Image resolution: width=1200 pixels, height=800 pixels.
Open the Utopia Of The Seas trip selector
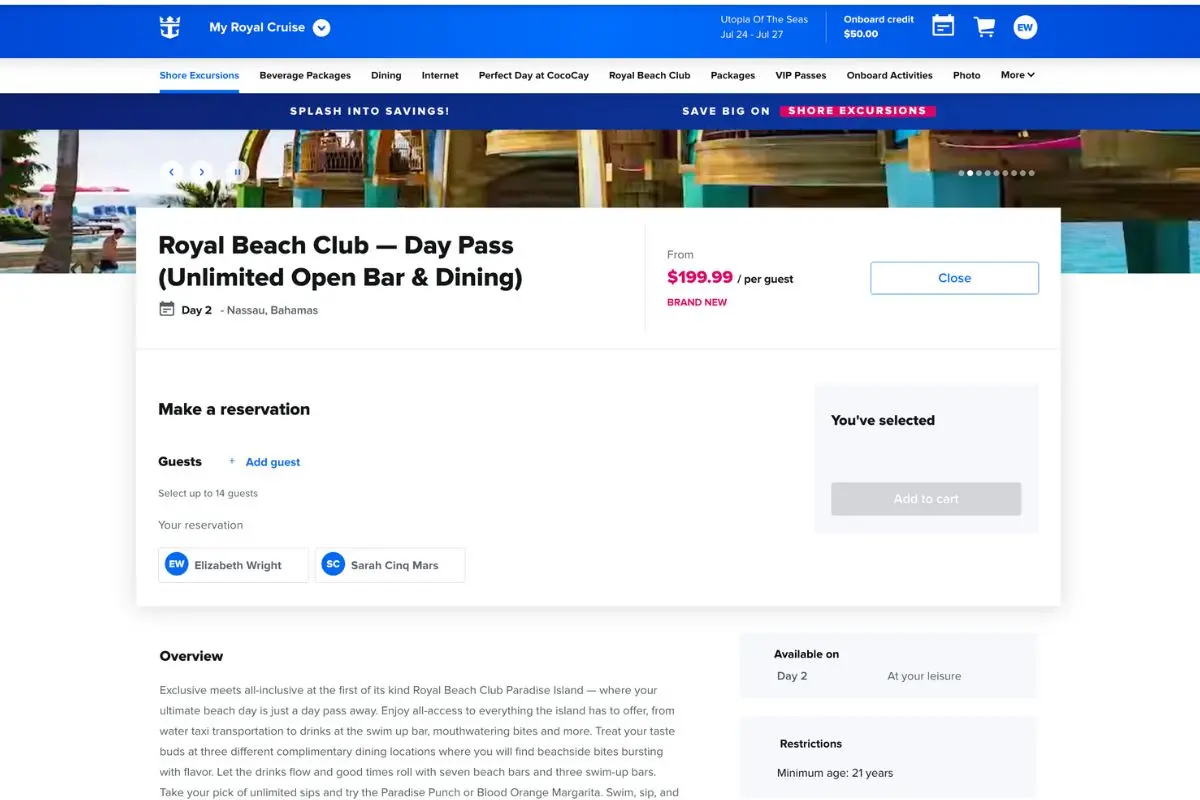(x=765, y=25)
